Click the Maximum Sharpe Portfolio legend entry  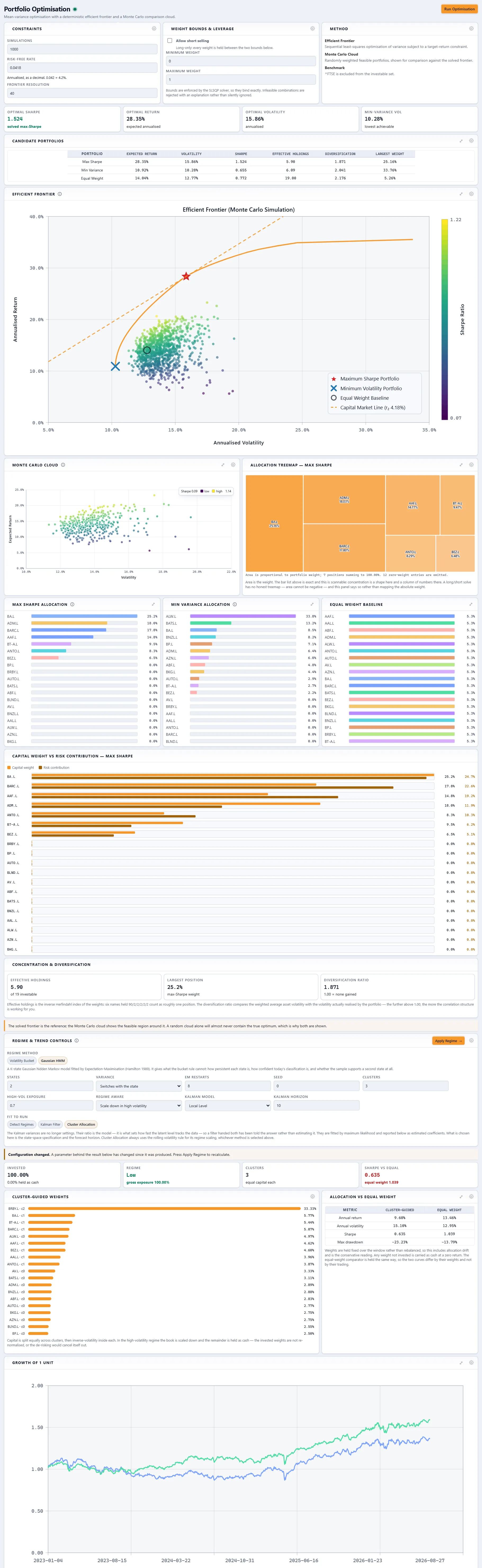(369, 379)
